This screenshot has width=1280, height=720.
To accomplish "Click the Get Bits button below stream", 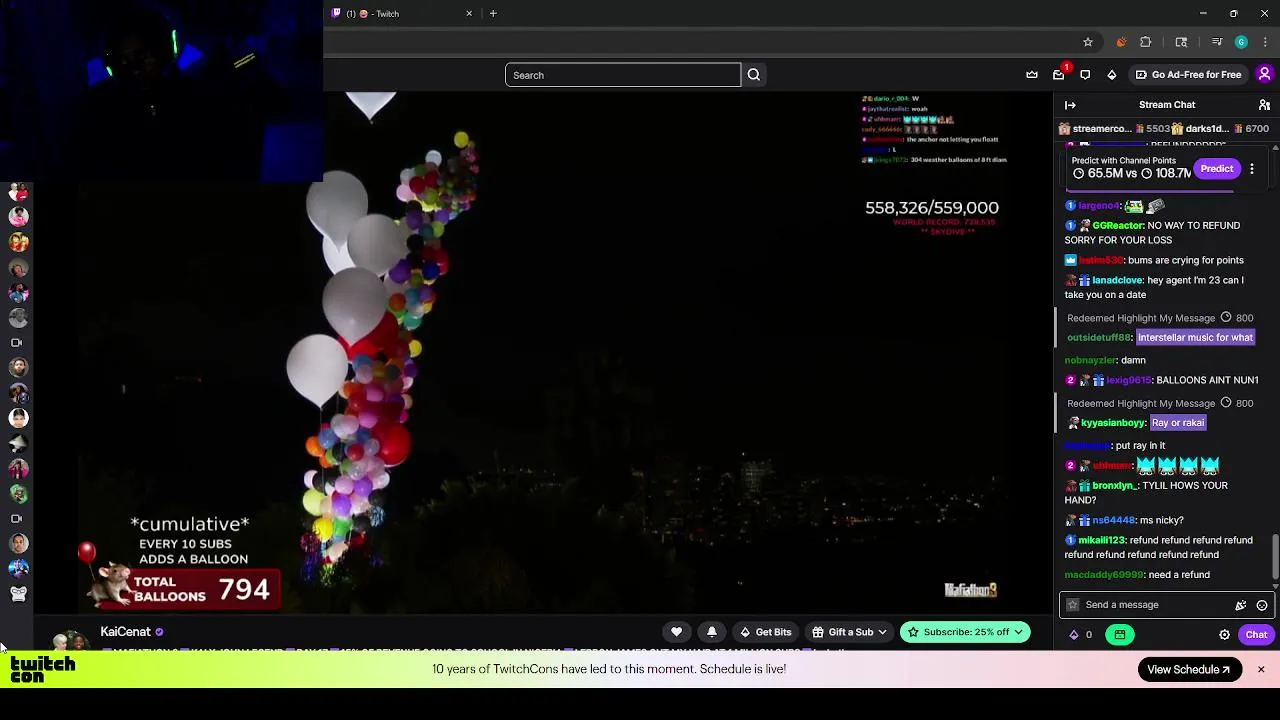I will pyautogui.click(x=766, y=632).
